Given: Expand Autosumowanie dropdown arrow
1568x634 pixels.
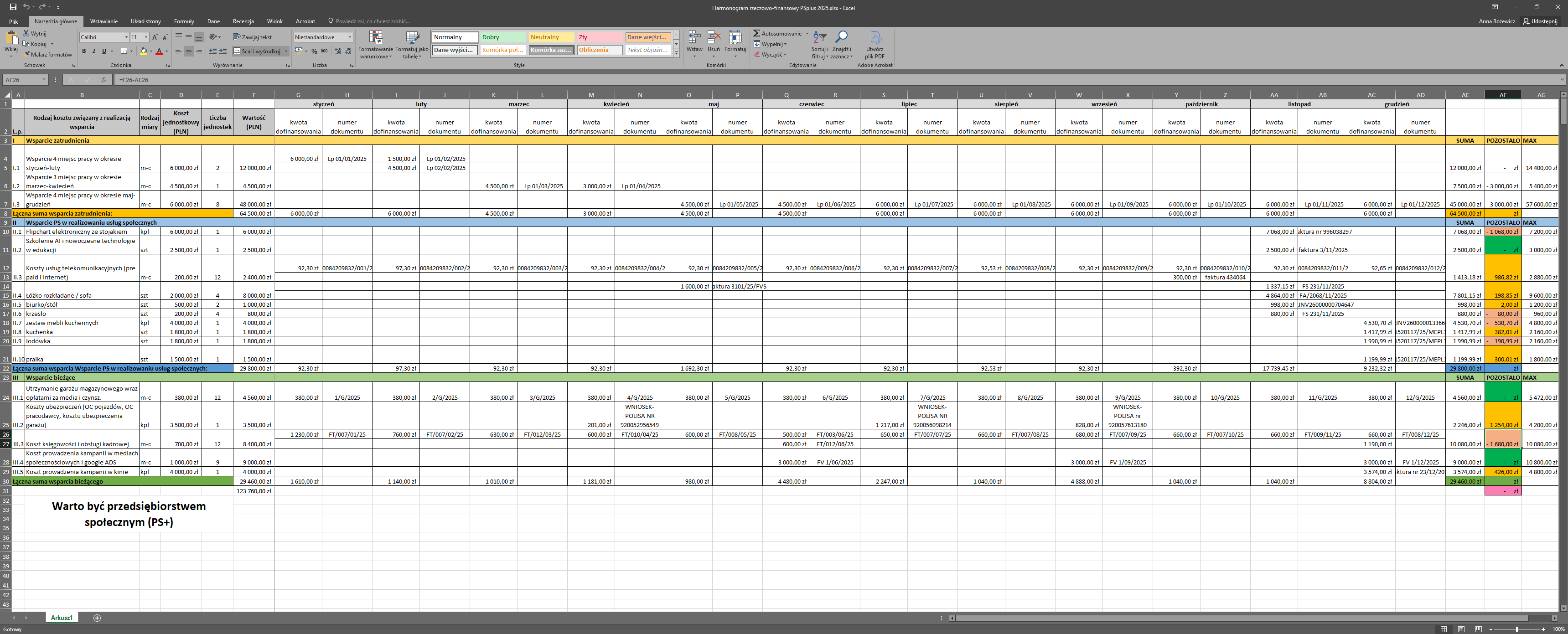Looking at the screenshot, I should 807,33.
